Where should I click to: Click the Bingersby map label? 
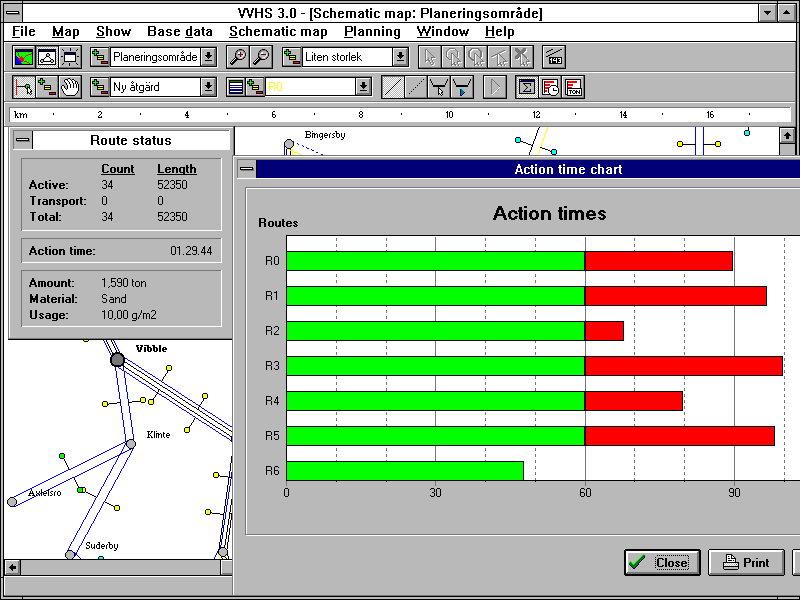coord(325,135)
